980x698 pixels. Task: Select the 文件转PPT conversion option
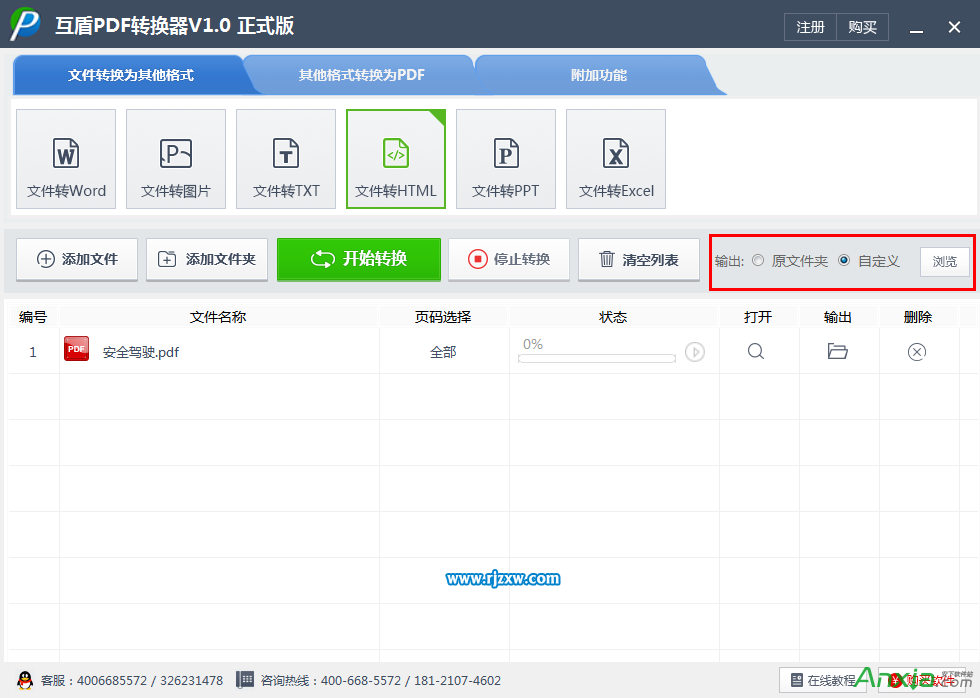point(506,159)
